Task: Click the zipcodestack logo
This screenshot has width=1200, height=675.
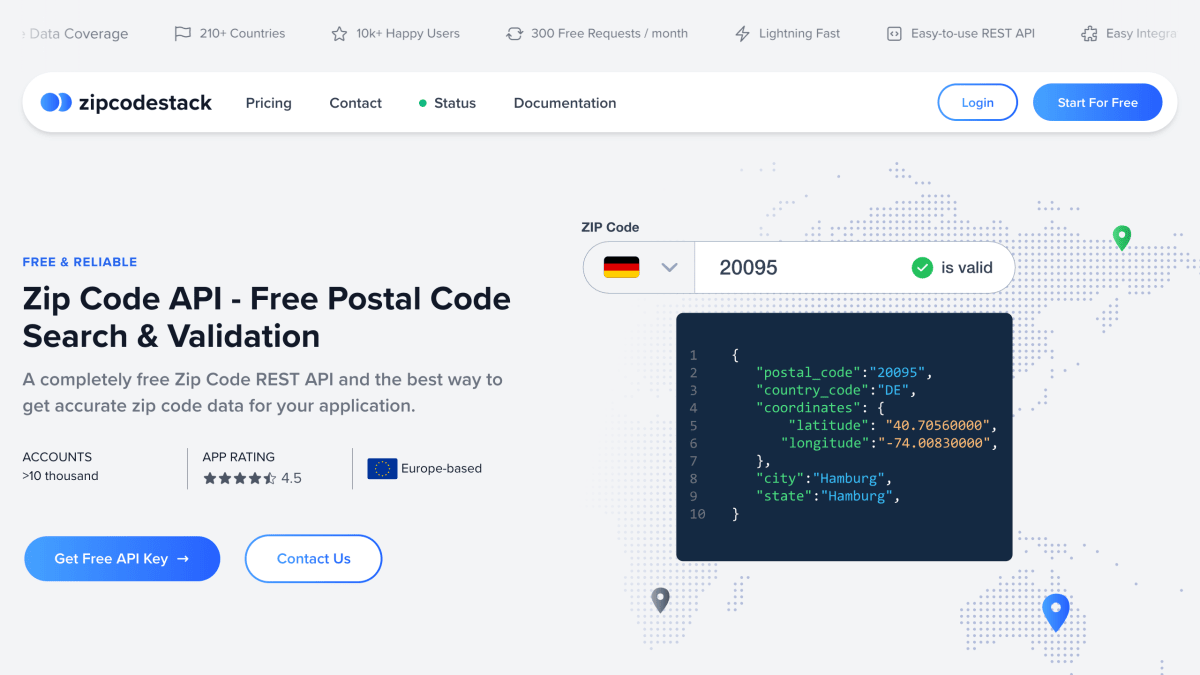Action: [x=126, y=103]
